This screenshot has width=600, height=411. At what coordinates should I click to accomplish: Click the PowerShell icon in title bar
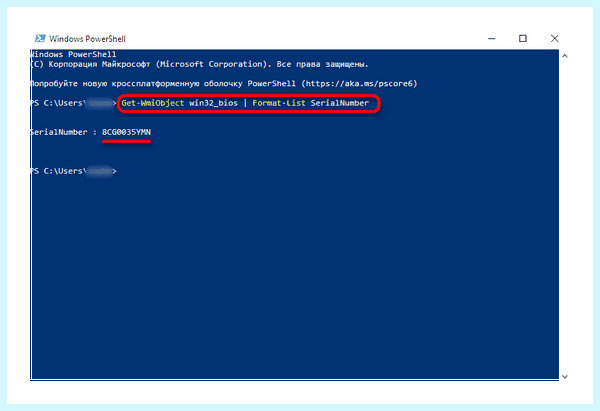(40, 38)
